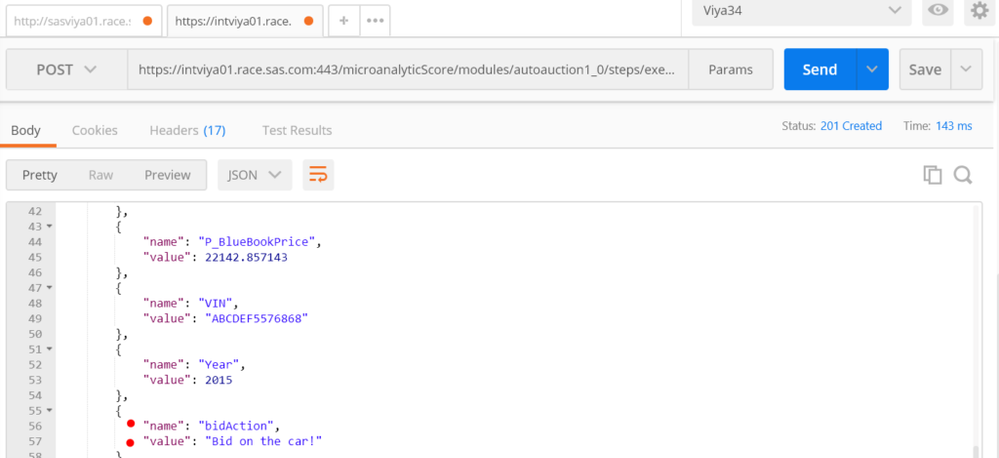Collapse JSON block at line 43
Screen dimensions: 999x458
click(x=49, y=227)
